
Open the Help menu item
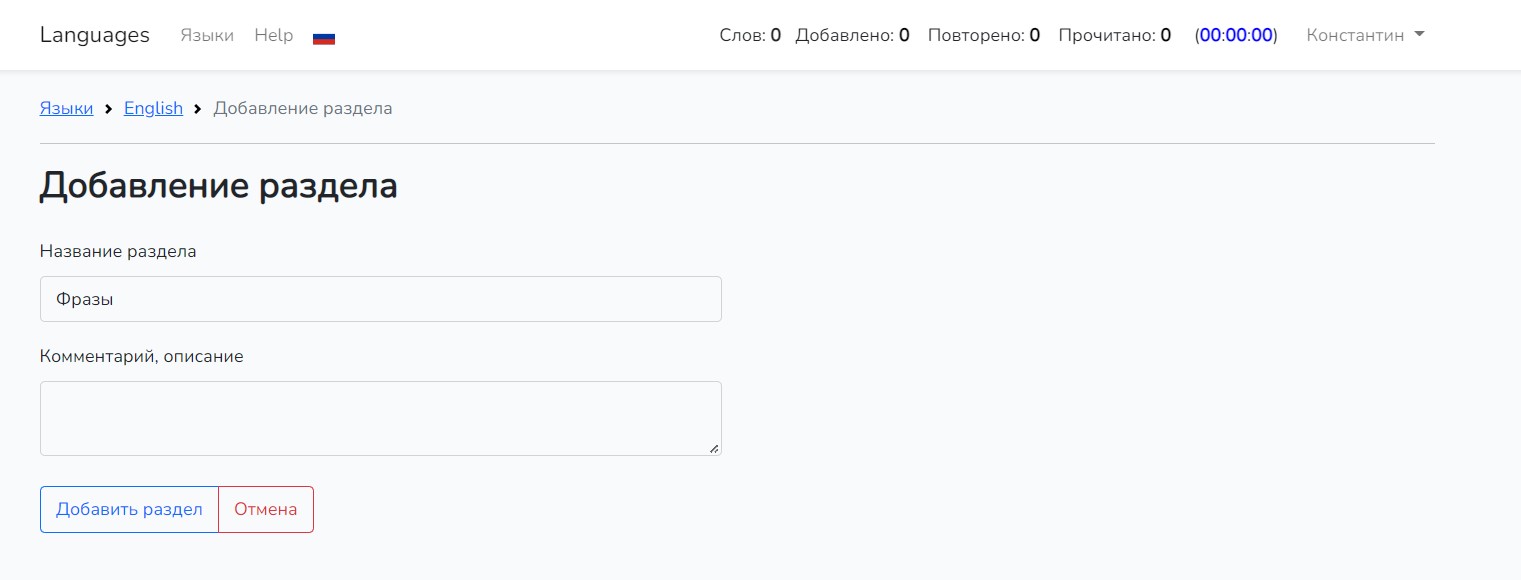pyautogui.click(x=274, y=35)
